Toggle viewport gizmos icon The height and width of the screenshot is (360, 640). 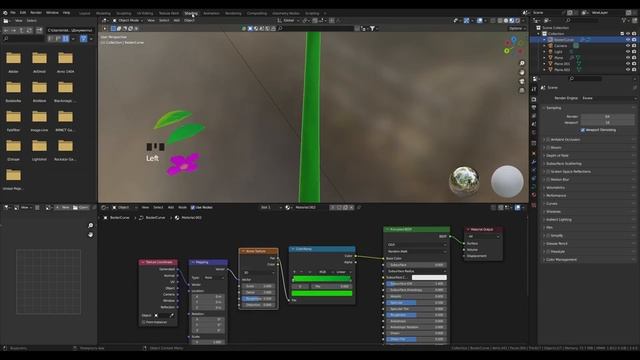point(466,20)
